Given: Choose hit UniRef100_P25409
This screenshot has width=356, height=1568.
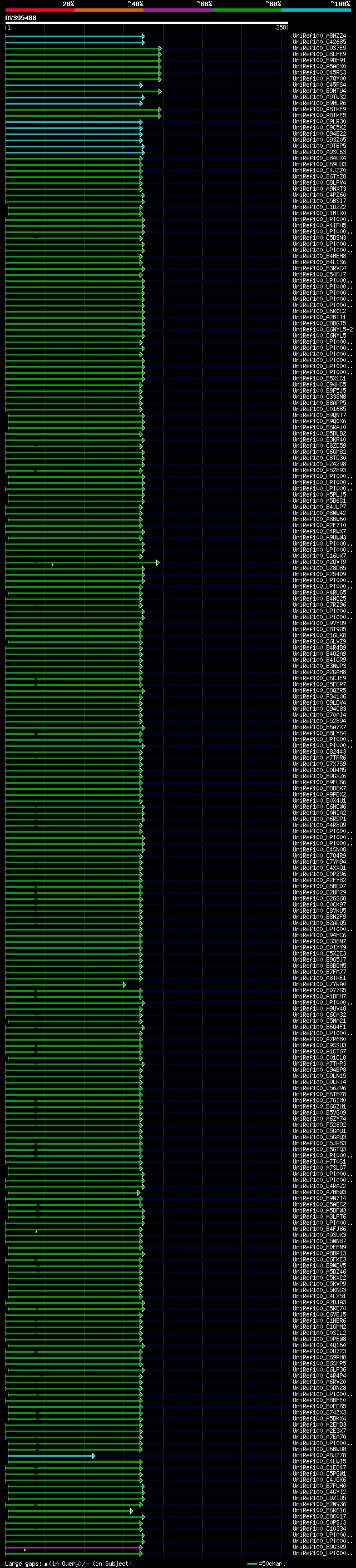Looking at the screenshot, I should pyautogui.click(x=319, y=575).
